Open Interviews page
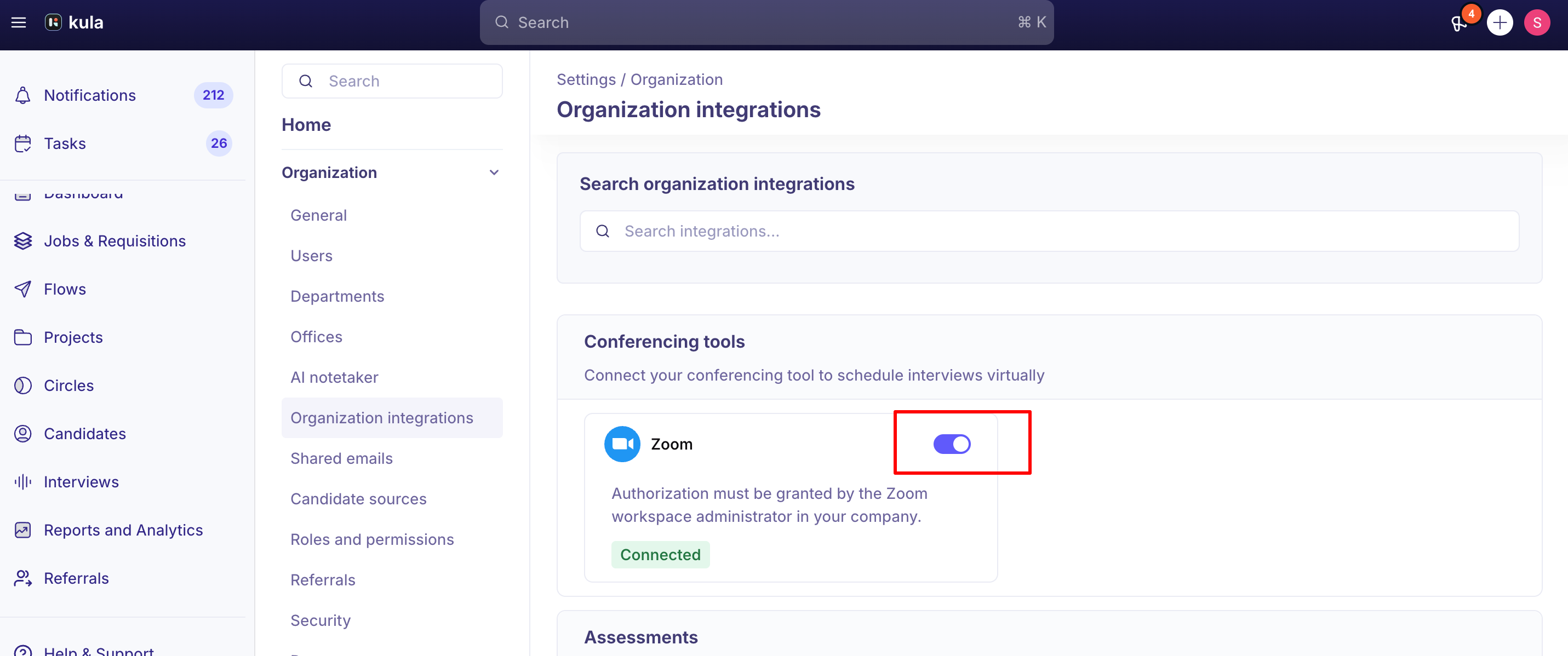The height and width of the screenshot is (656, 1568). click(x=81, y=482)
